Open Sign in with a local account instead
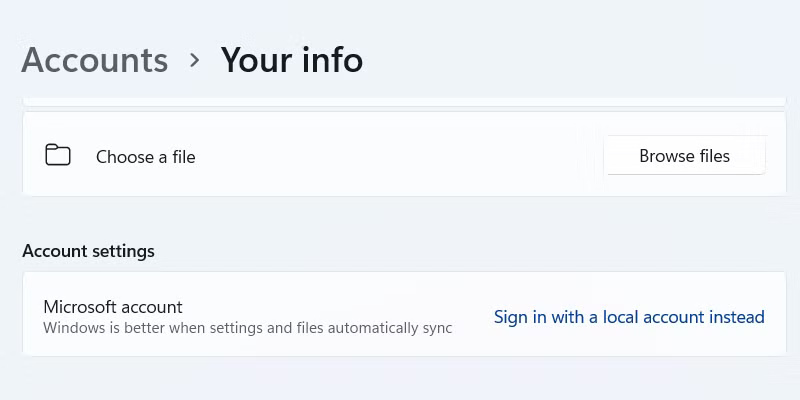800x400 pixels. (629, 317)
